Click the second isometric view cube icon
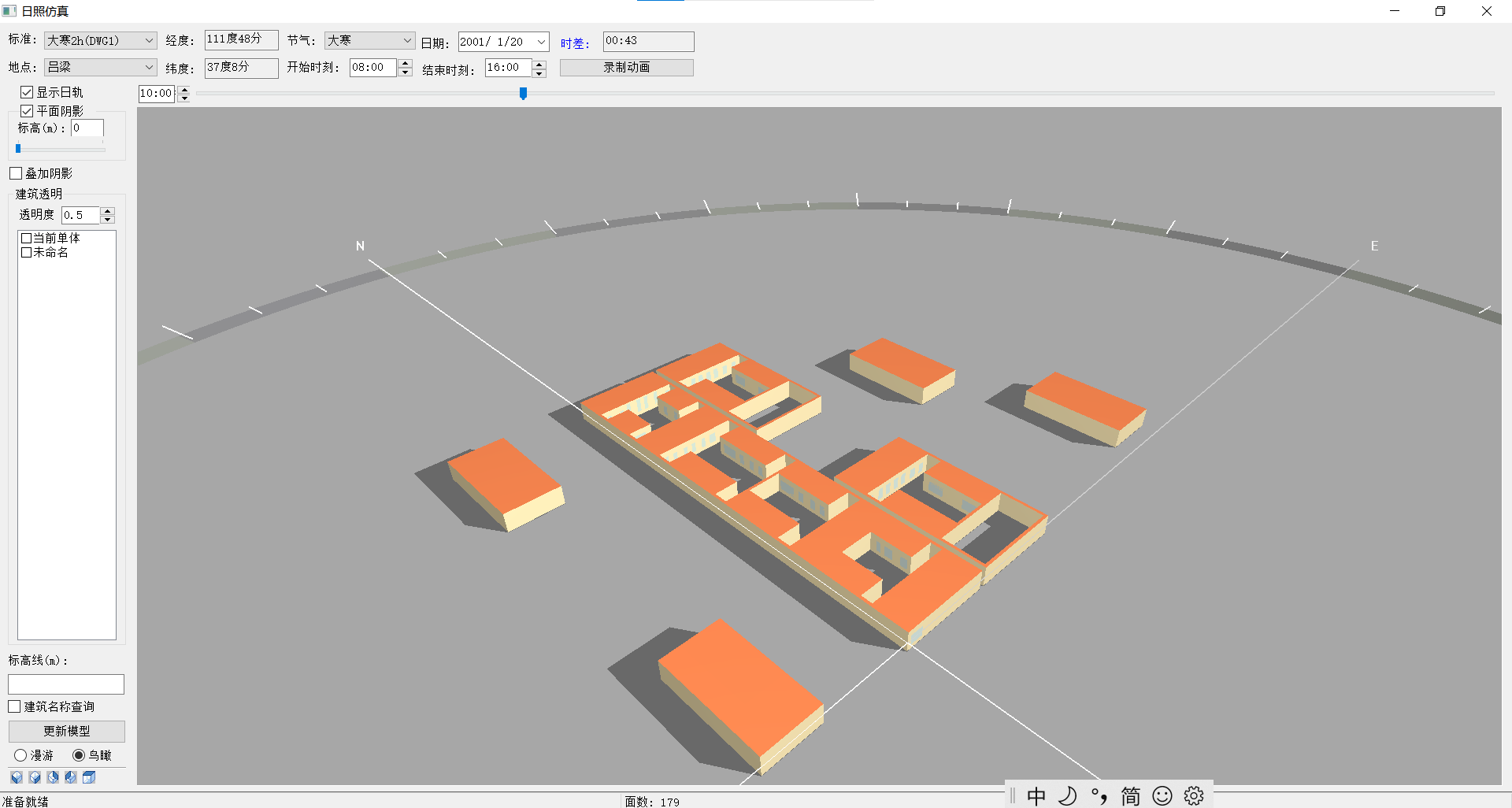The height and width of the screenshot is (808, 1512). point(35,777)
